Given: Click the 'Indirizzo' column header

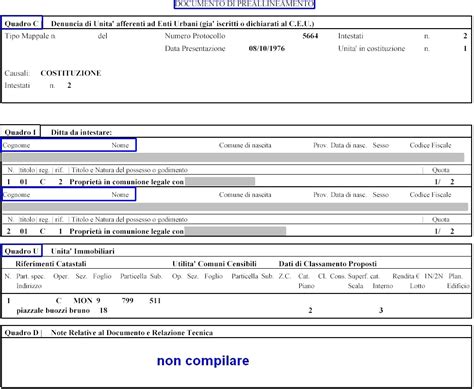Looking at the screenshot, I should point(29,286).
